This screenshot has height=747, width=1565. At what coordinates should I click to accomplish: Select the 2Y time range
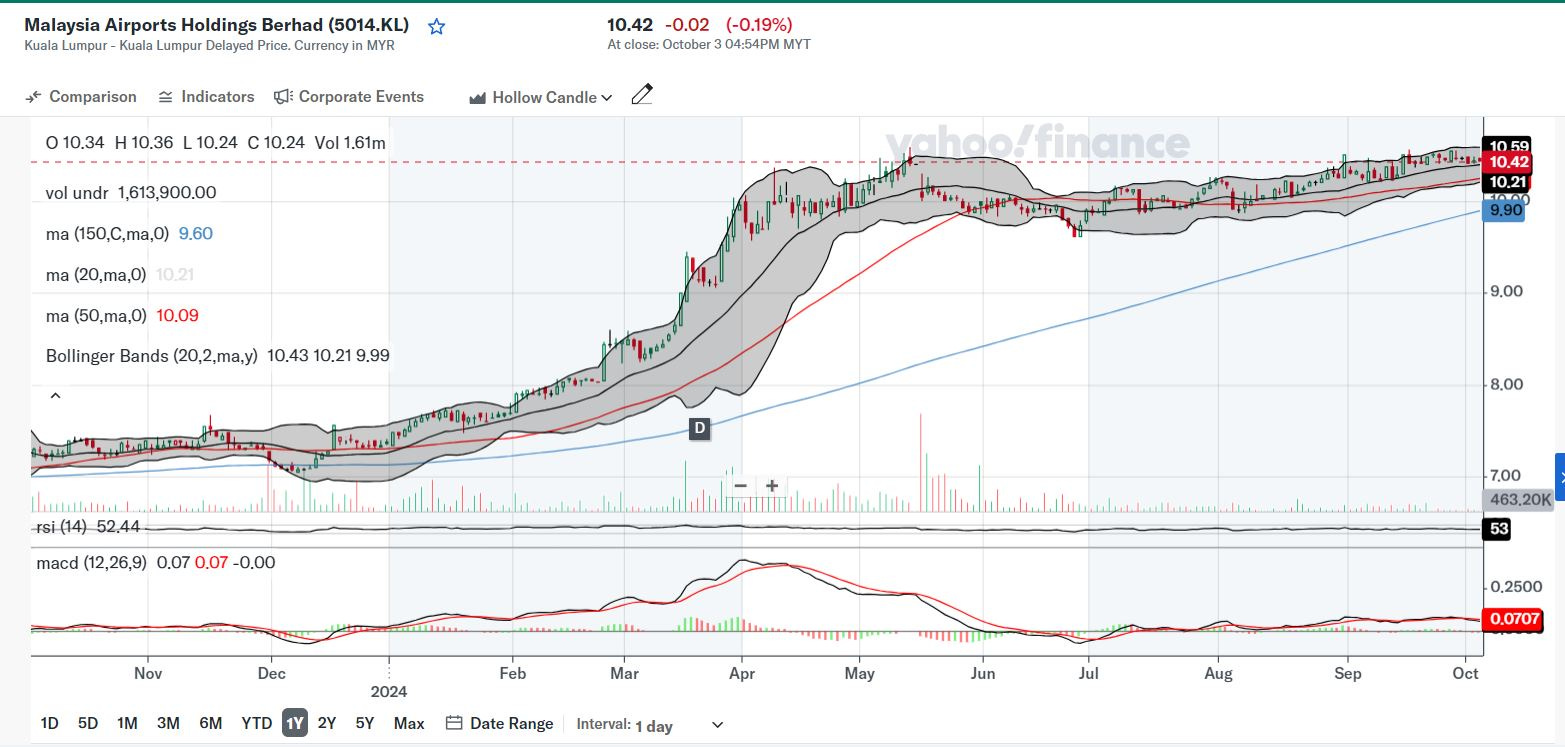pyautogui.click(x=327, y=723)
